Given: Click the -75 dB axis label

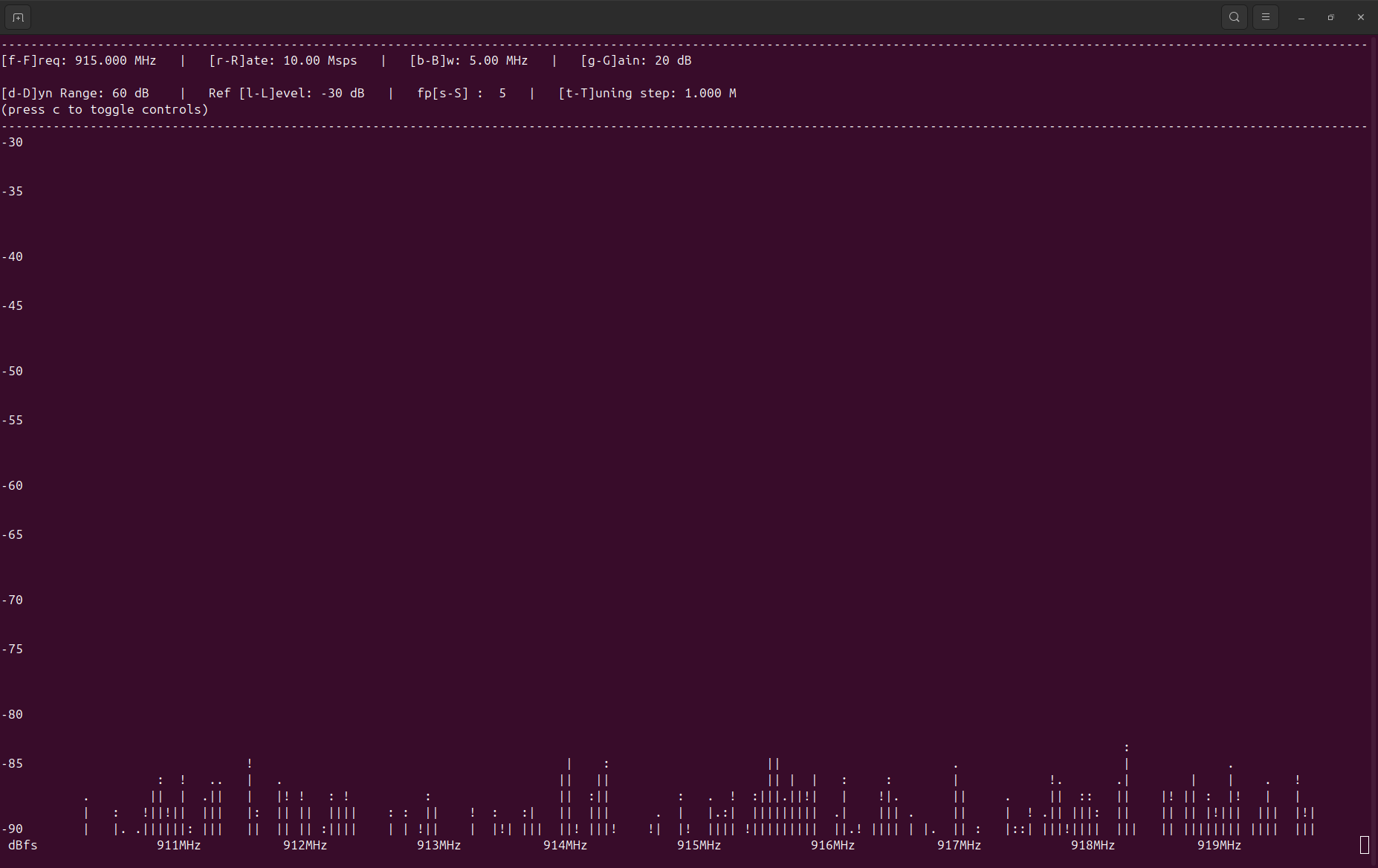Looking at the screenshot, I should [x=13, y=649].
